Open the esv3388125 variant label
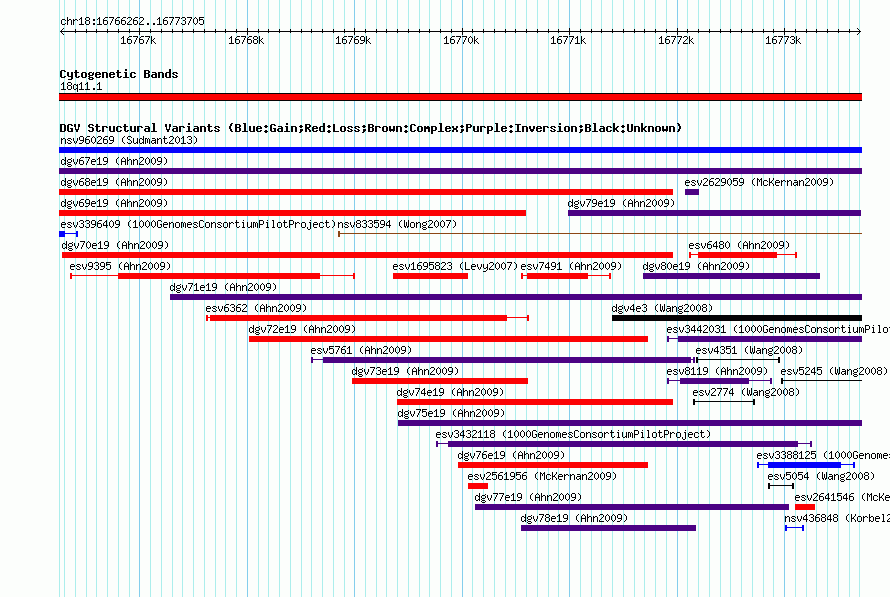The image size is (890, 597). tap(823, 455)
